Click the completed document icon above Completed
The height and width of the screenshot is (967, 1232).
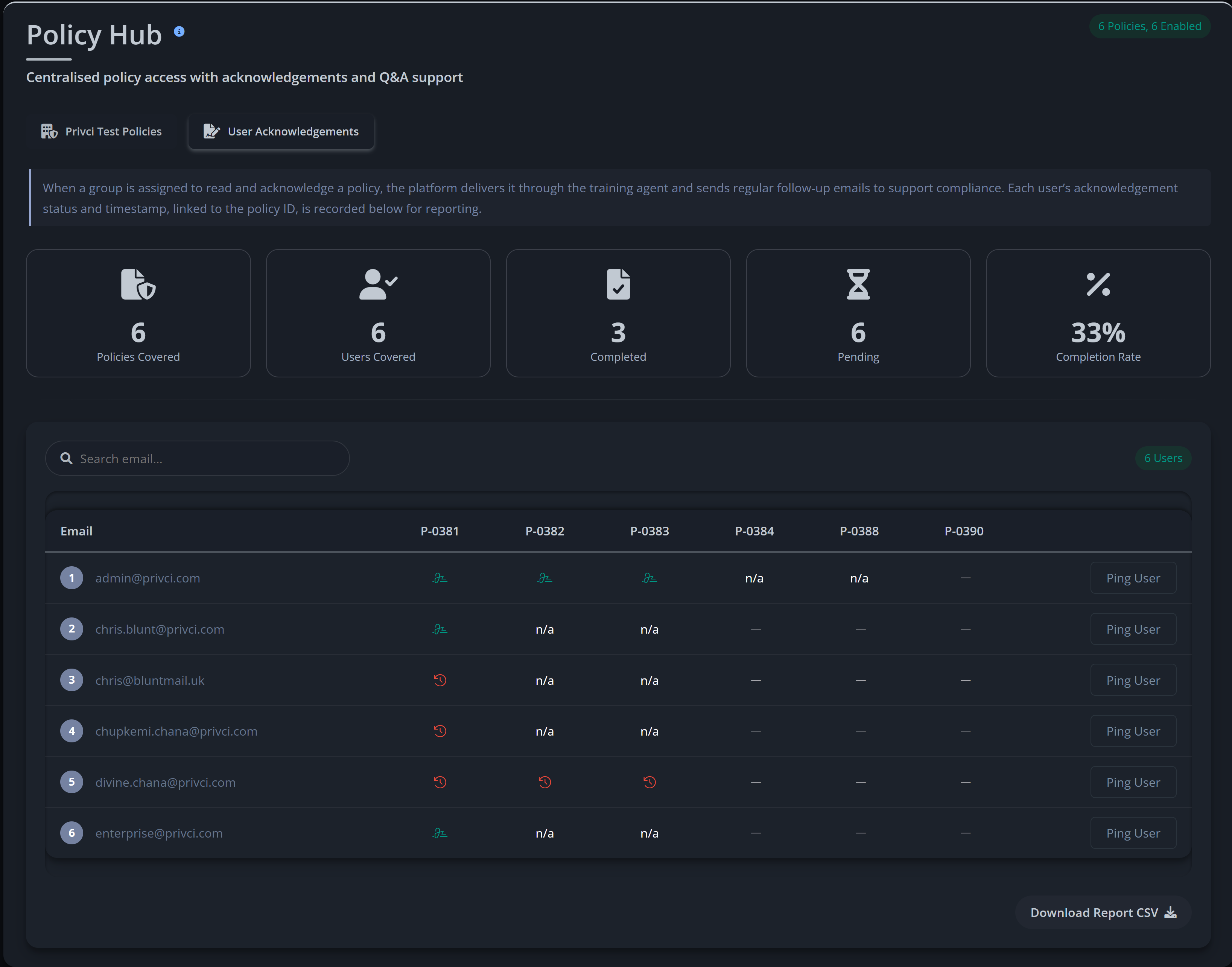click(618, 284)
